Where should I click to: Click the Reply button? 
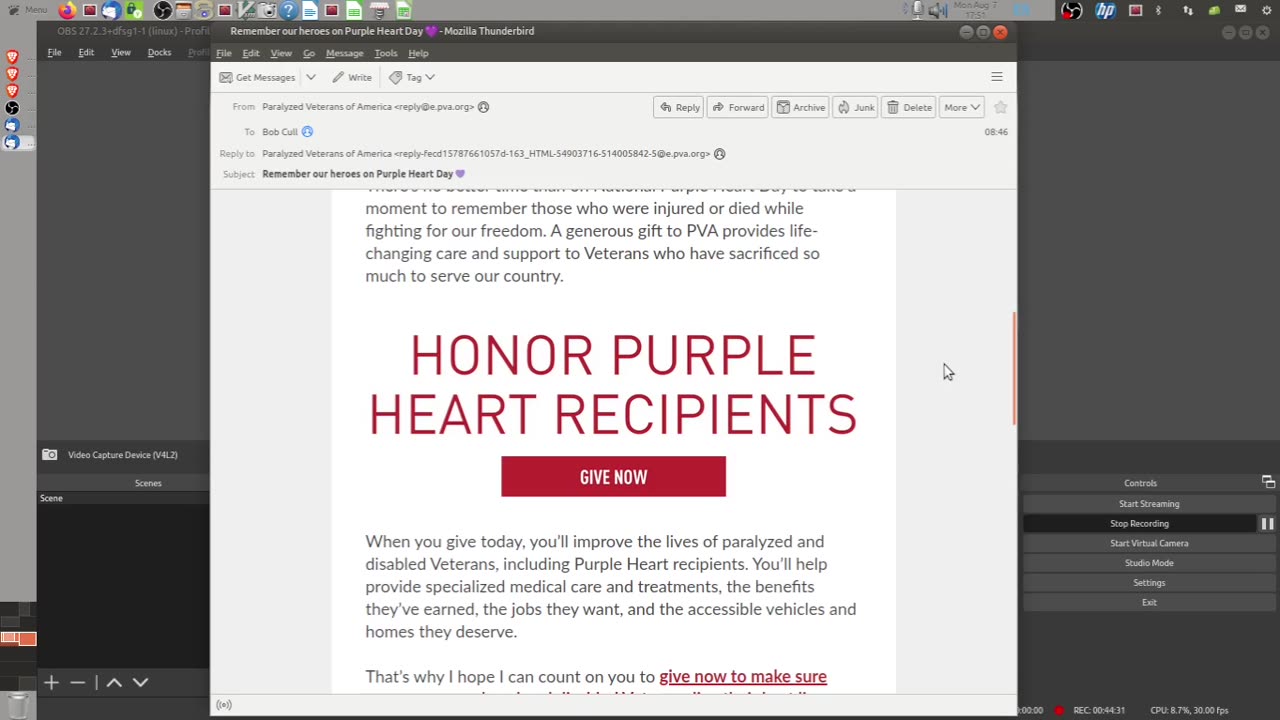point(678,107)
